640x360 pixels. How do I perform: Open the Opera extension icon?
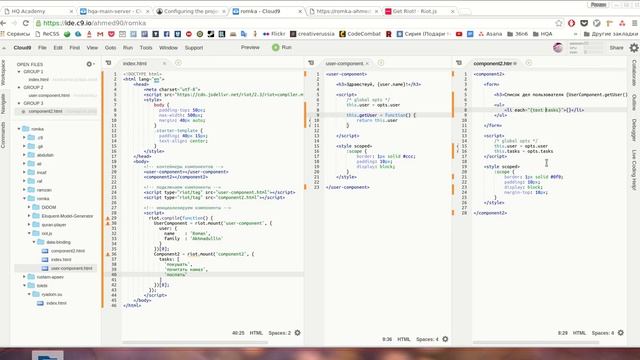[571, 23]
